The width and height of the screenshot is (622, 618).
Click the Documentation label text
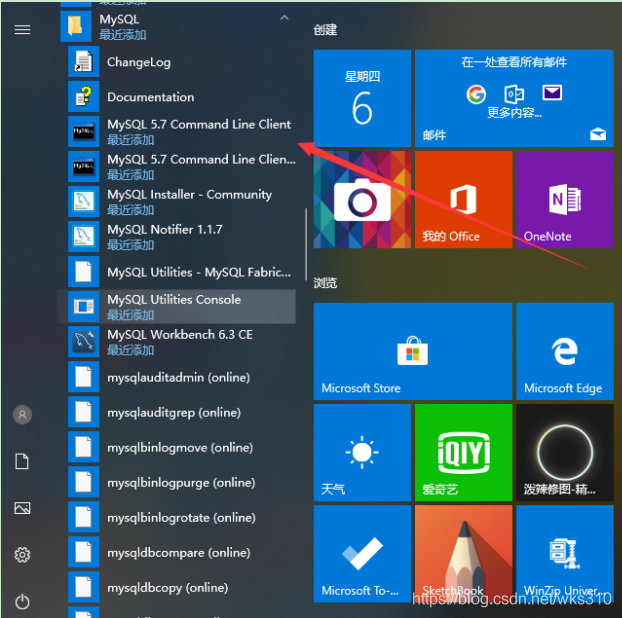pos(150,97)
